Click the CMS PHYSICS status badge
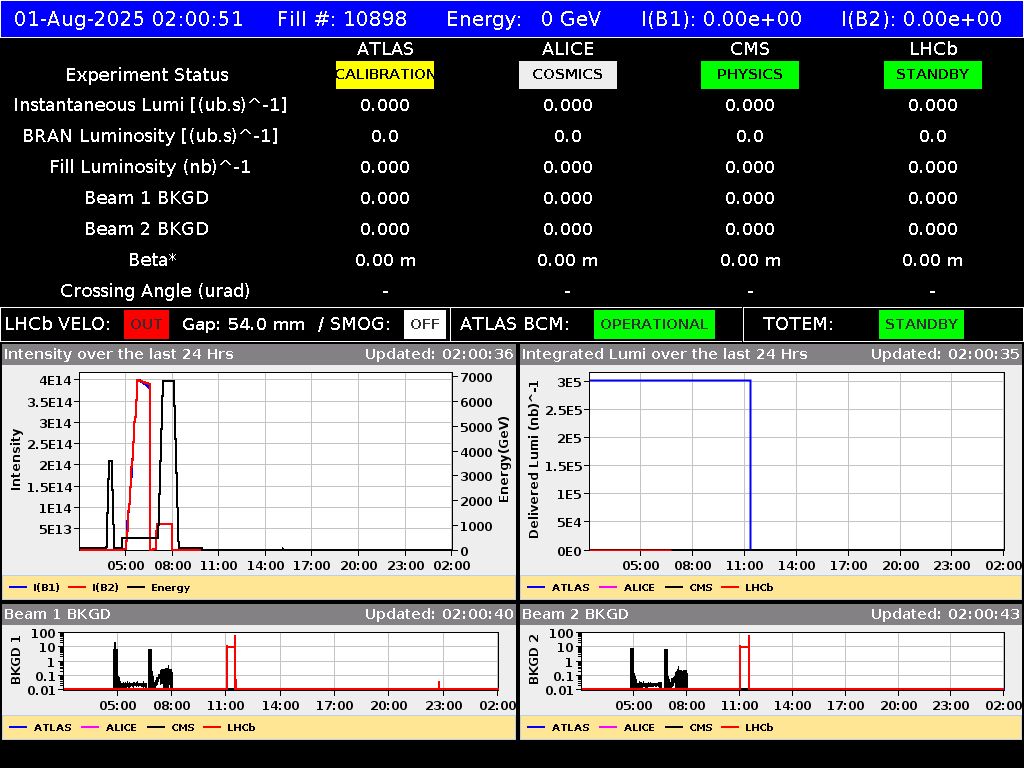Image resolution: width=1024 pixels, height=768 pixels. coord(750,74)
